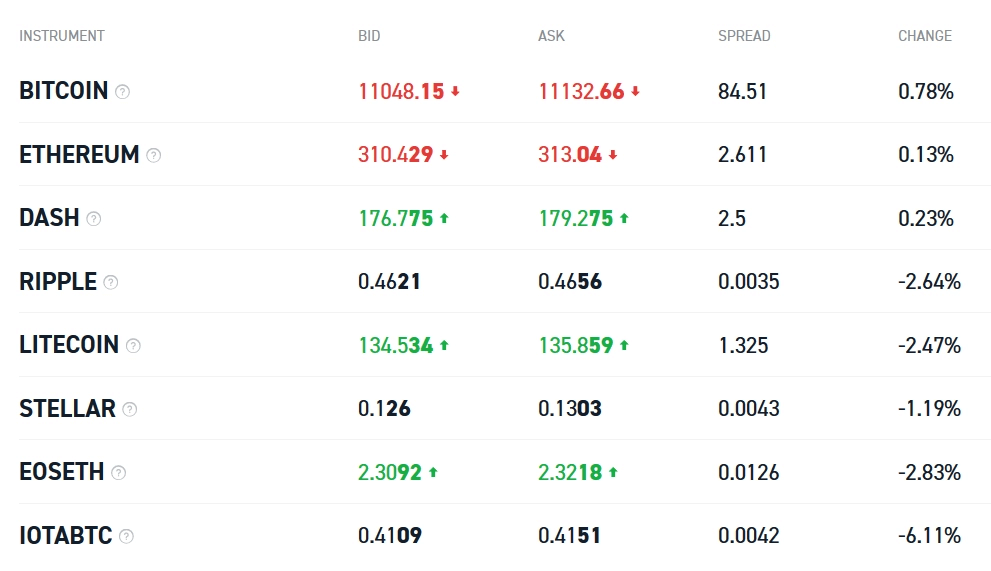Image resolution: width=991 pixels, height=571 pixels.
Task: Click the info icon beside IOTABTC
Action: 126,536
